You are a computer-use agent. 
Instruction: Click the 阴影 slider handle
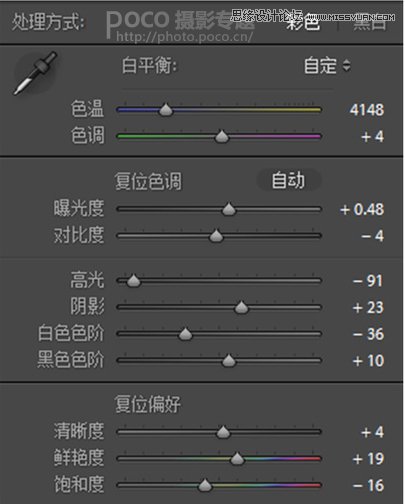241,307
